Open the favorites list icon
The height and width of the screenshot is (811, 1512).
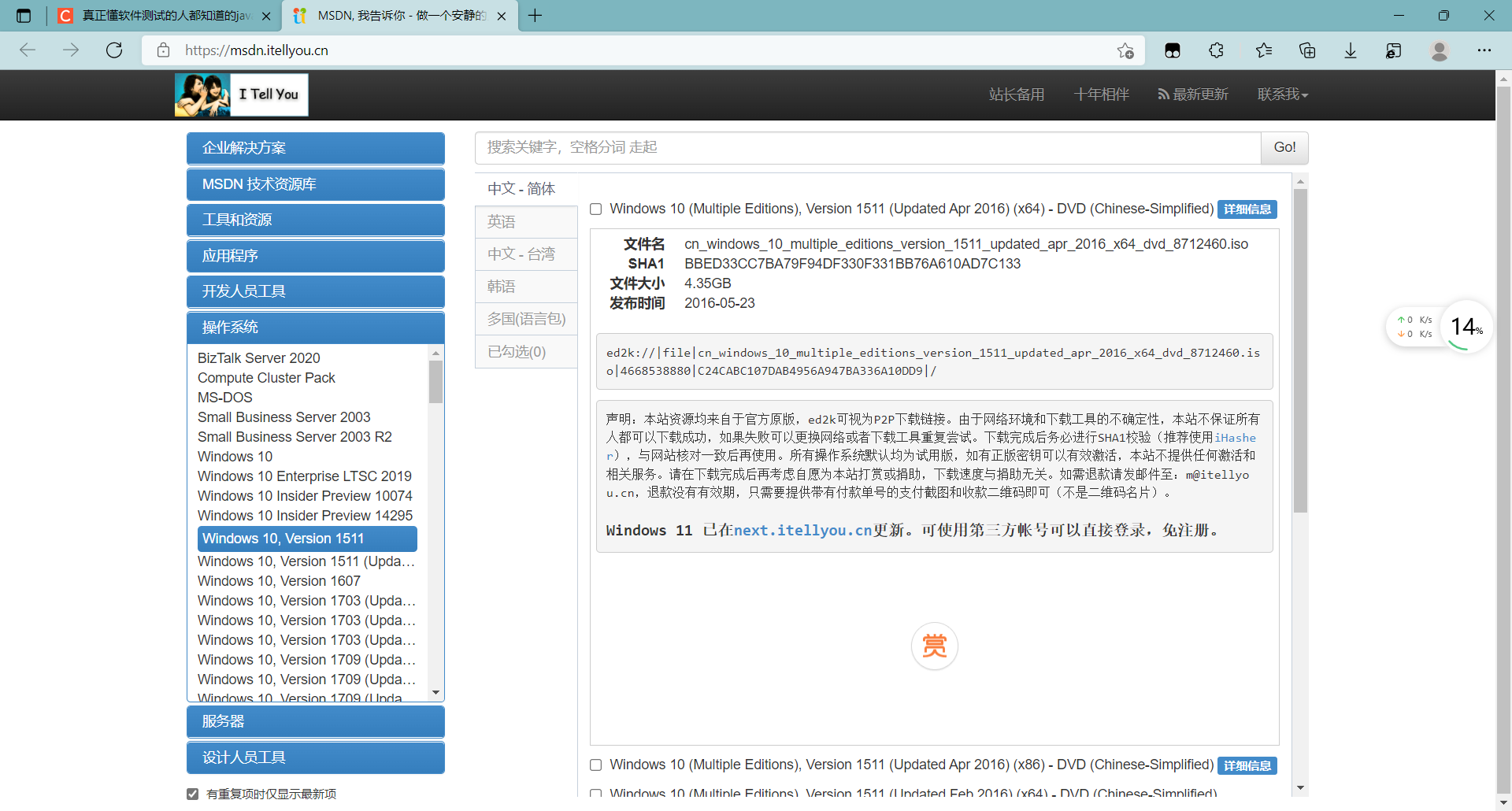point(1264,50)
